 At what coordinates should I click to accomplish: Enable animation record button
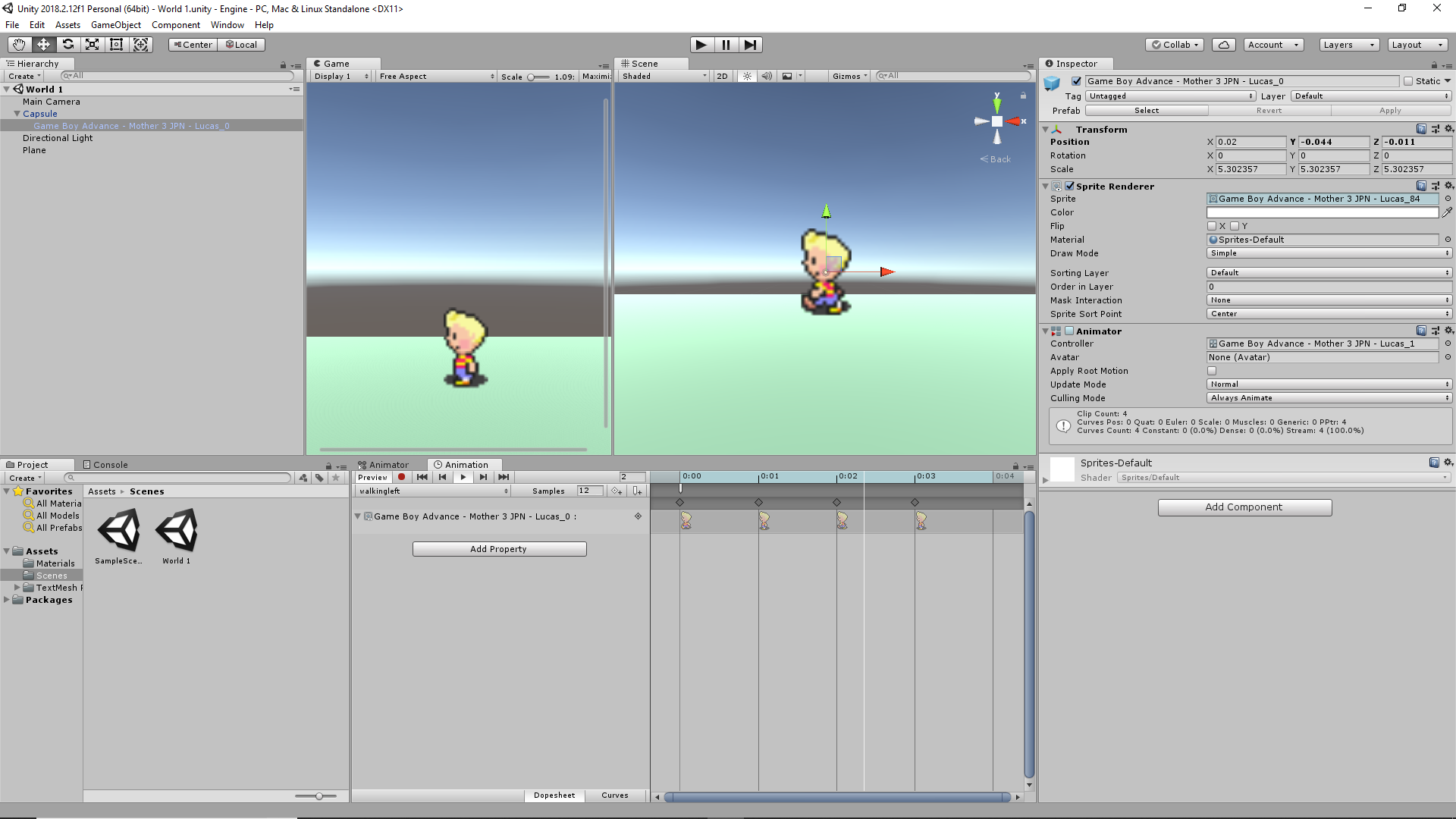[x=401, y=477]
